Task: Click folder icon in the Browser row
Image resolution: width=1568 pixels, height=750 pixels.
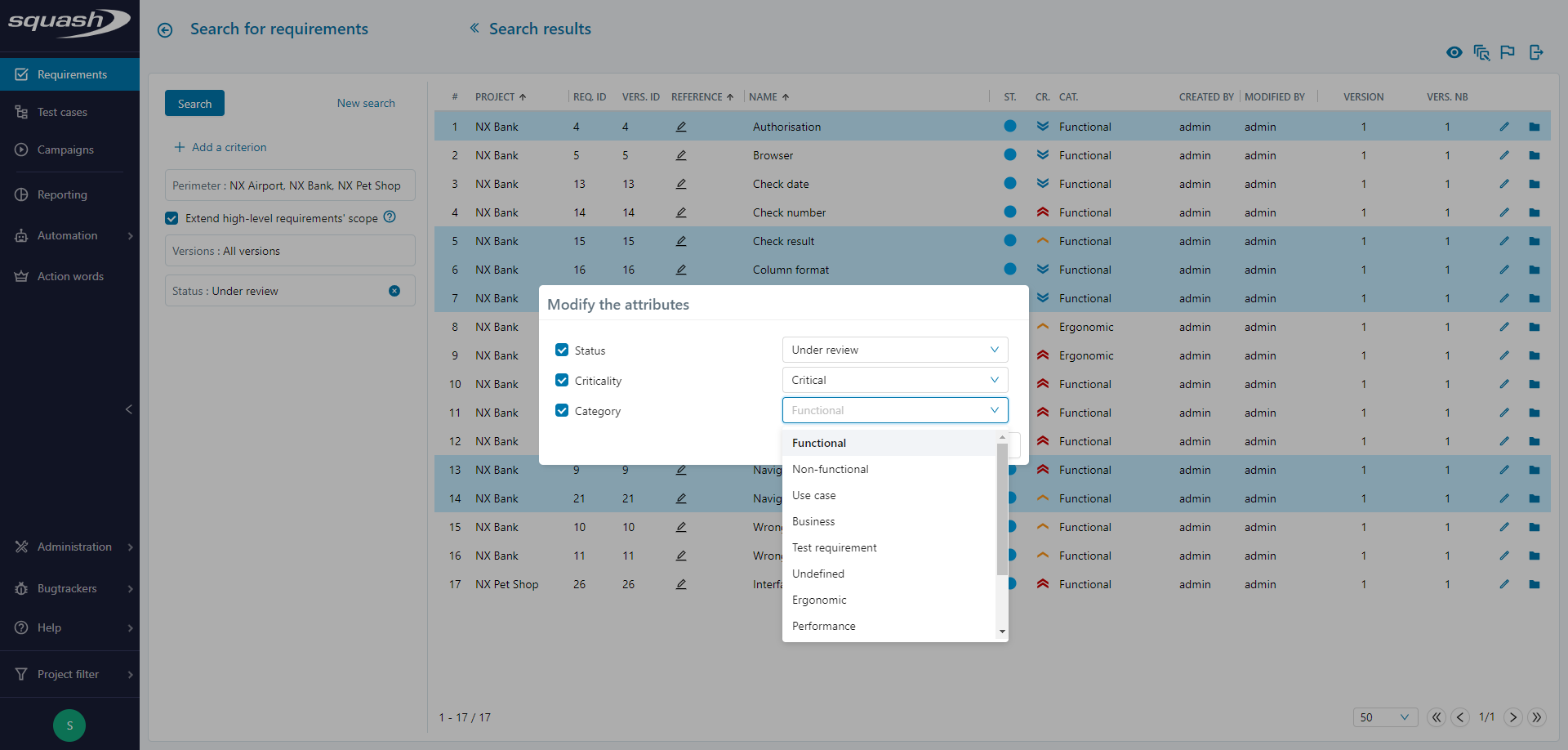Action: [1534, 155]
